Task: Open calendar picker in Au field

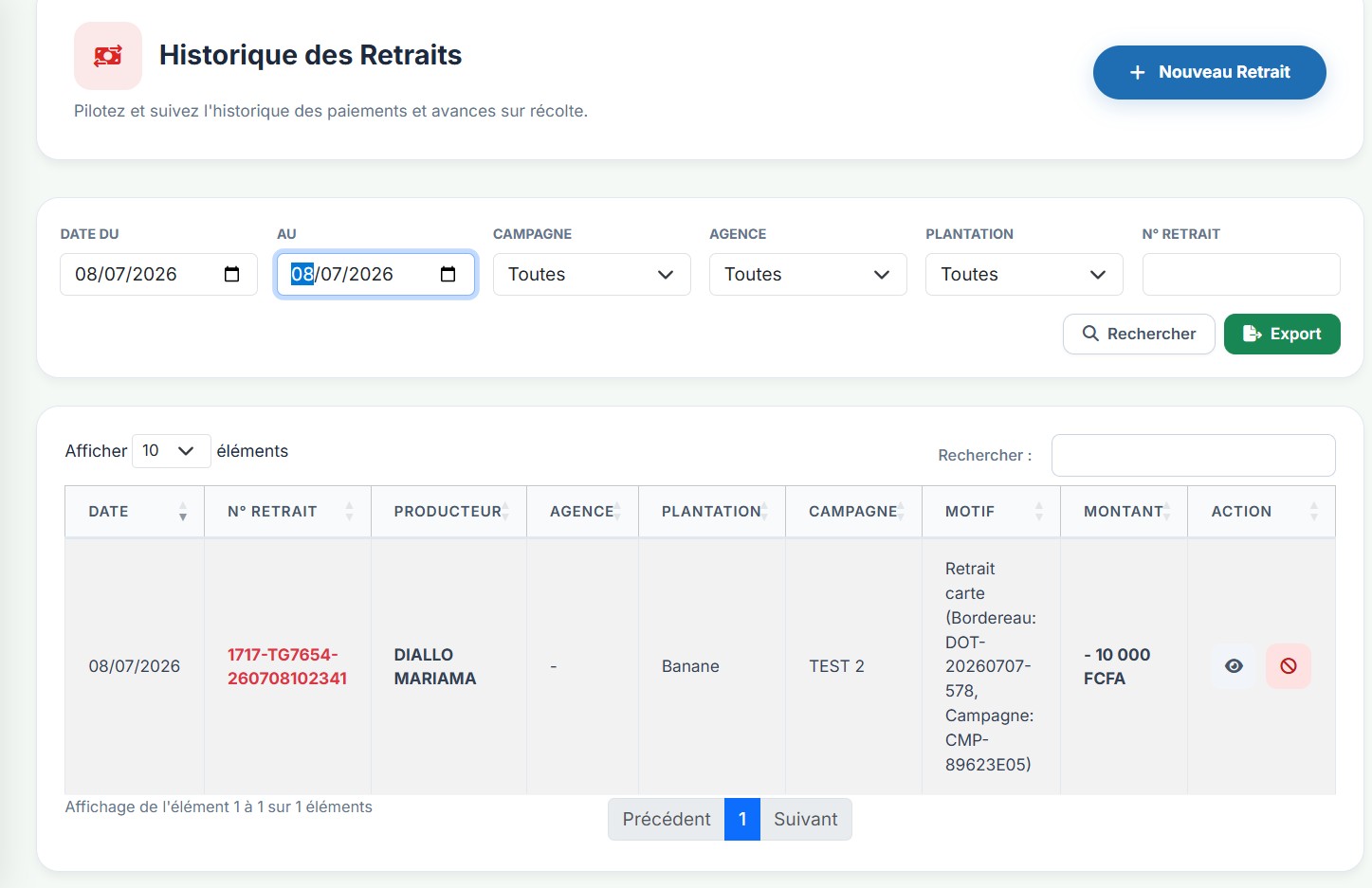Action: [448, 275]
